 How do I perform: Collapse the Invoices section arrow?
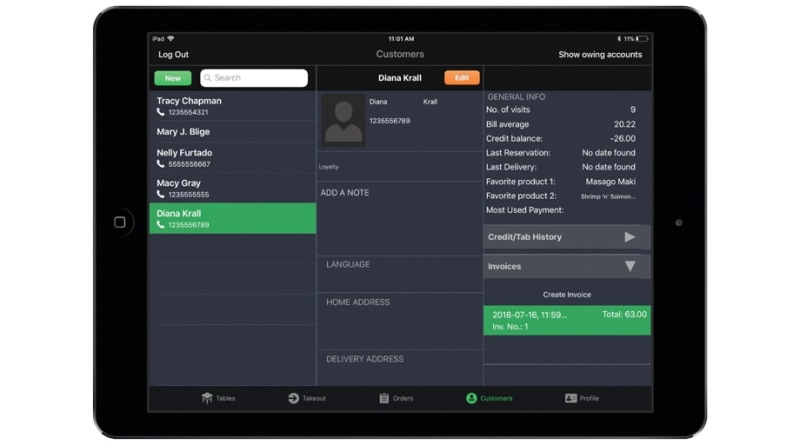click(630, 266)
